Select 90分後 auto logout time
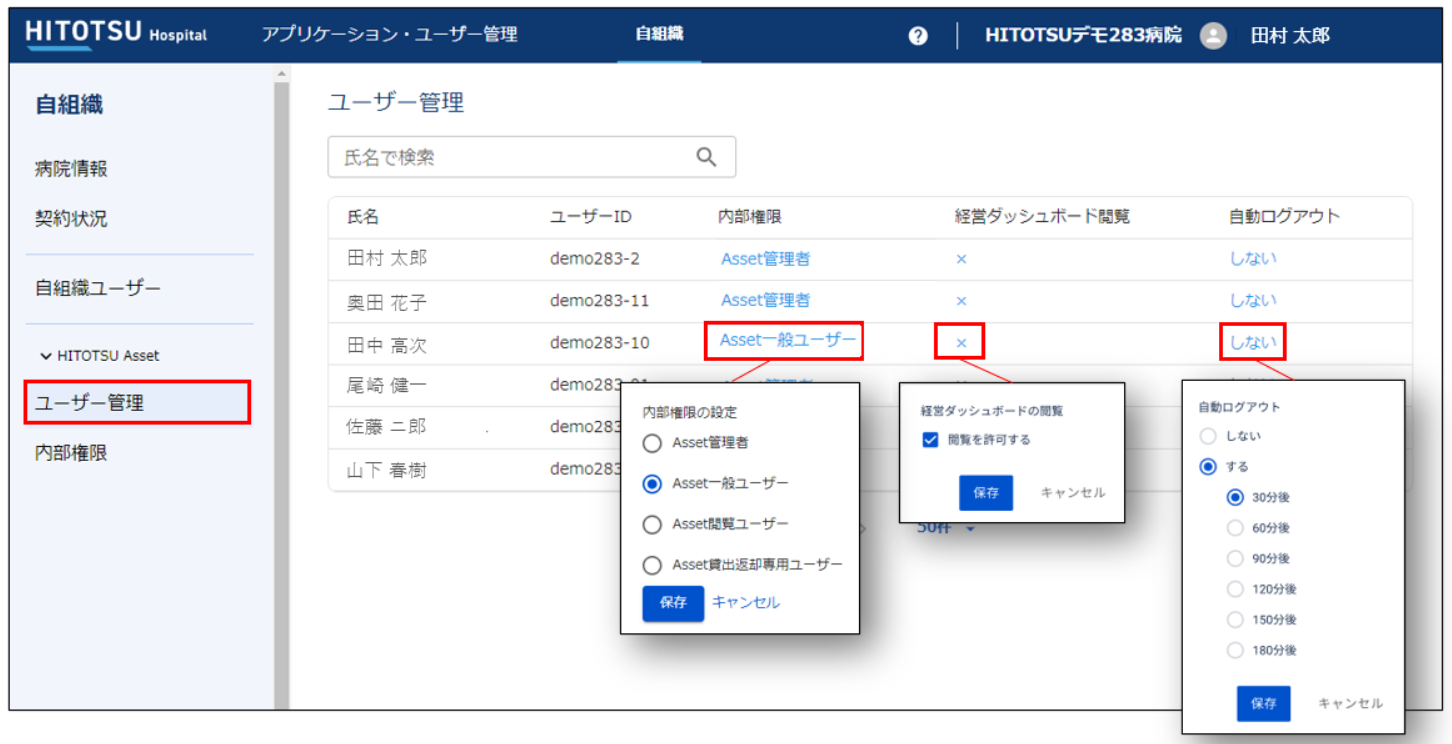This screenshot has width=1452, height=744. pos(1235,558)
